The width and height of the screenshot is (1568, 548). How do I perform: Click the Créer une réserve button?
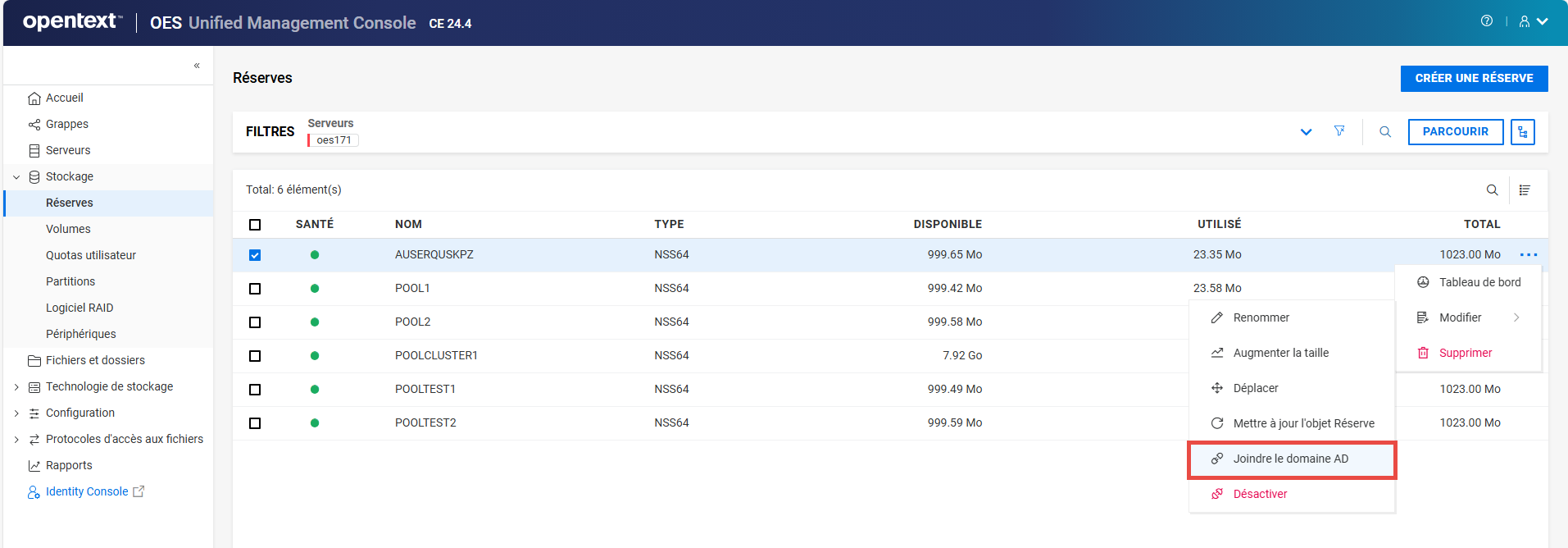click(1474, 79)
